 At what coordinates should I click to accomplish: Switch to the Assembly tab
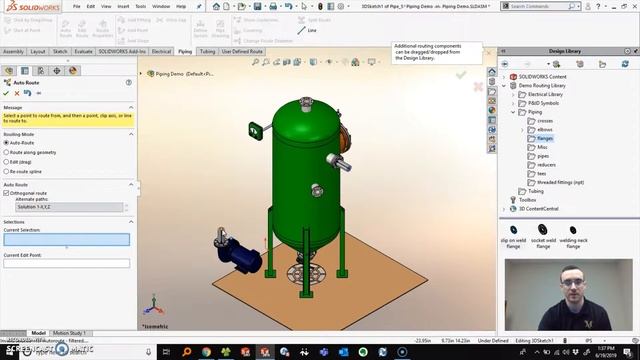point(13,51)
